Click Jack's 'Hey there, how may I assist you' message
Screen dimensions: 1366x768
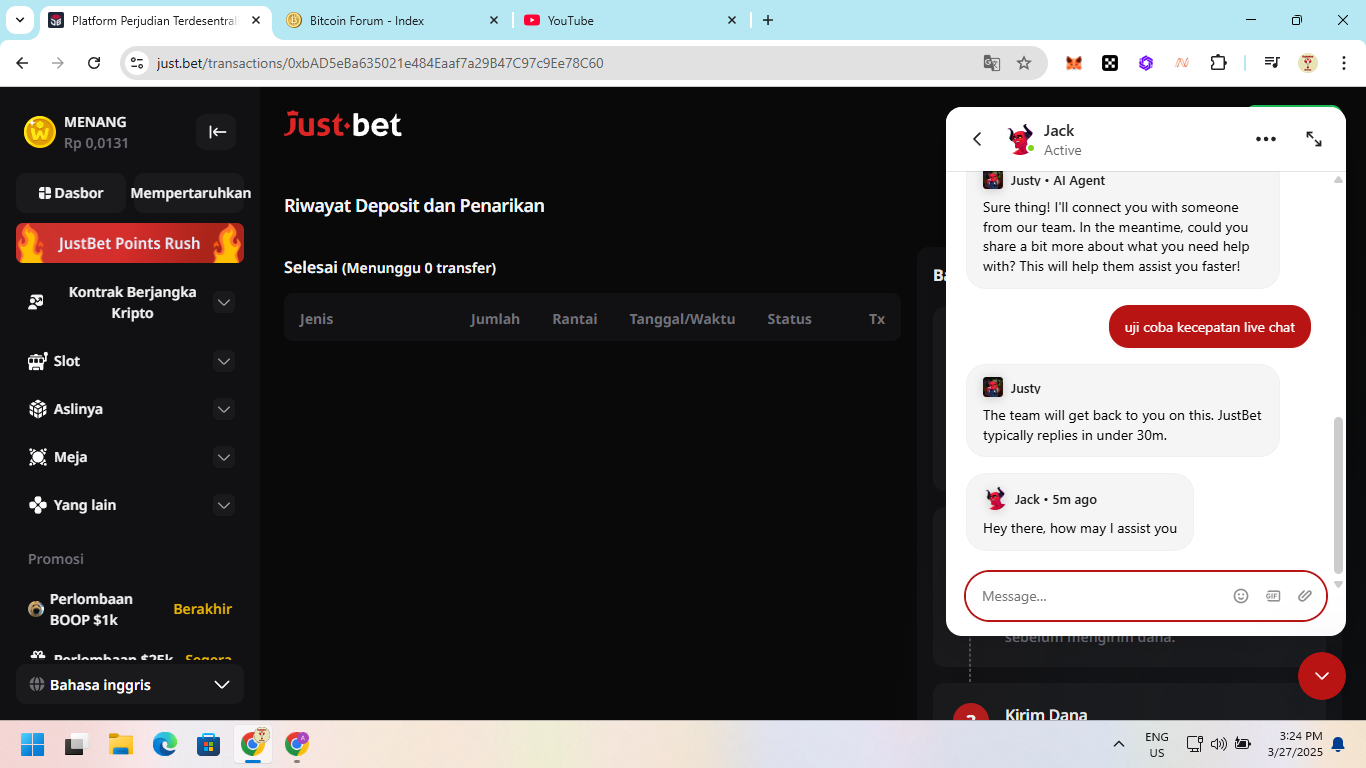click(x=1080, y=528)
